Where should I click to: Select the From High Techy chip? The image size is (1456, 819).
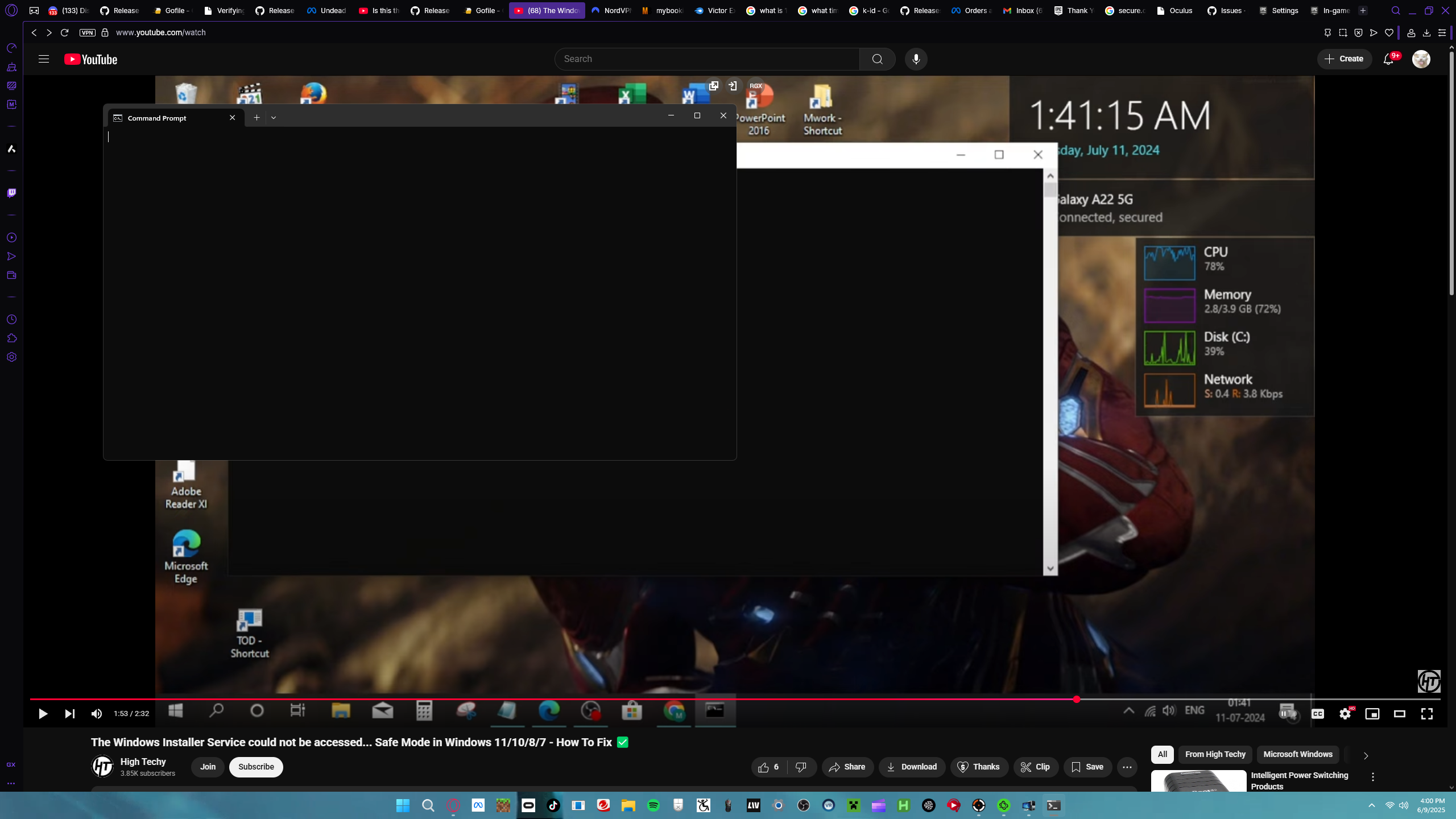coord(1215,754)
